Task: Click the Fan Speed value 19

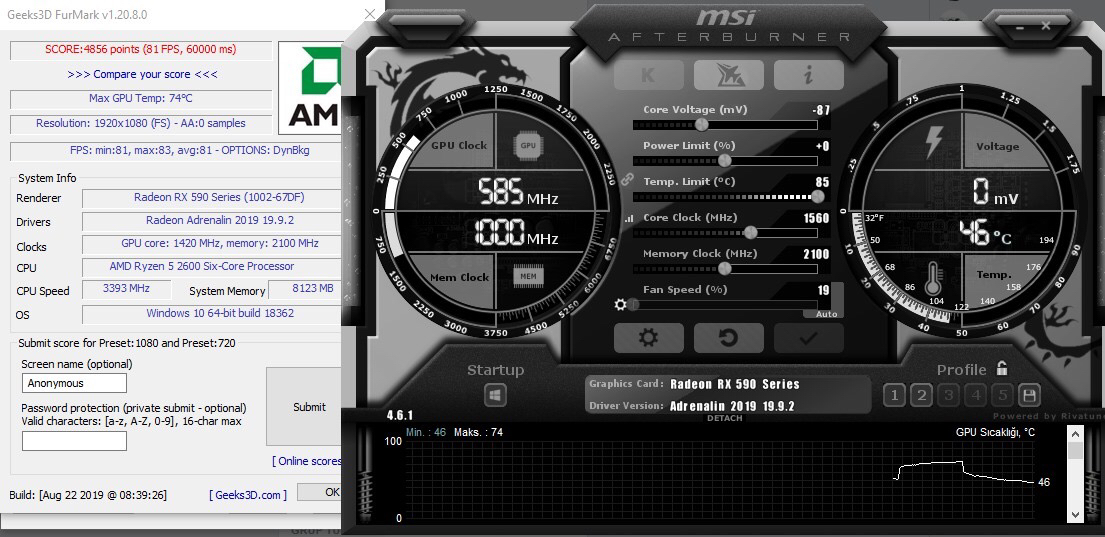Action: point(824,290)
